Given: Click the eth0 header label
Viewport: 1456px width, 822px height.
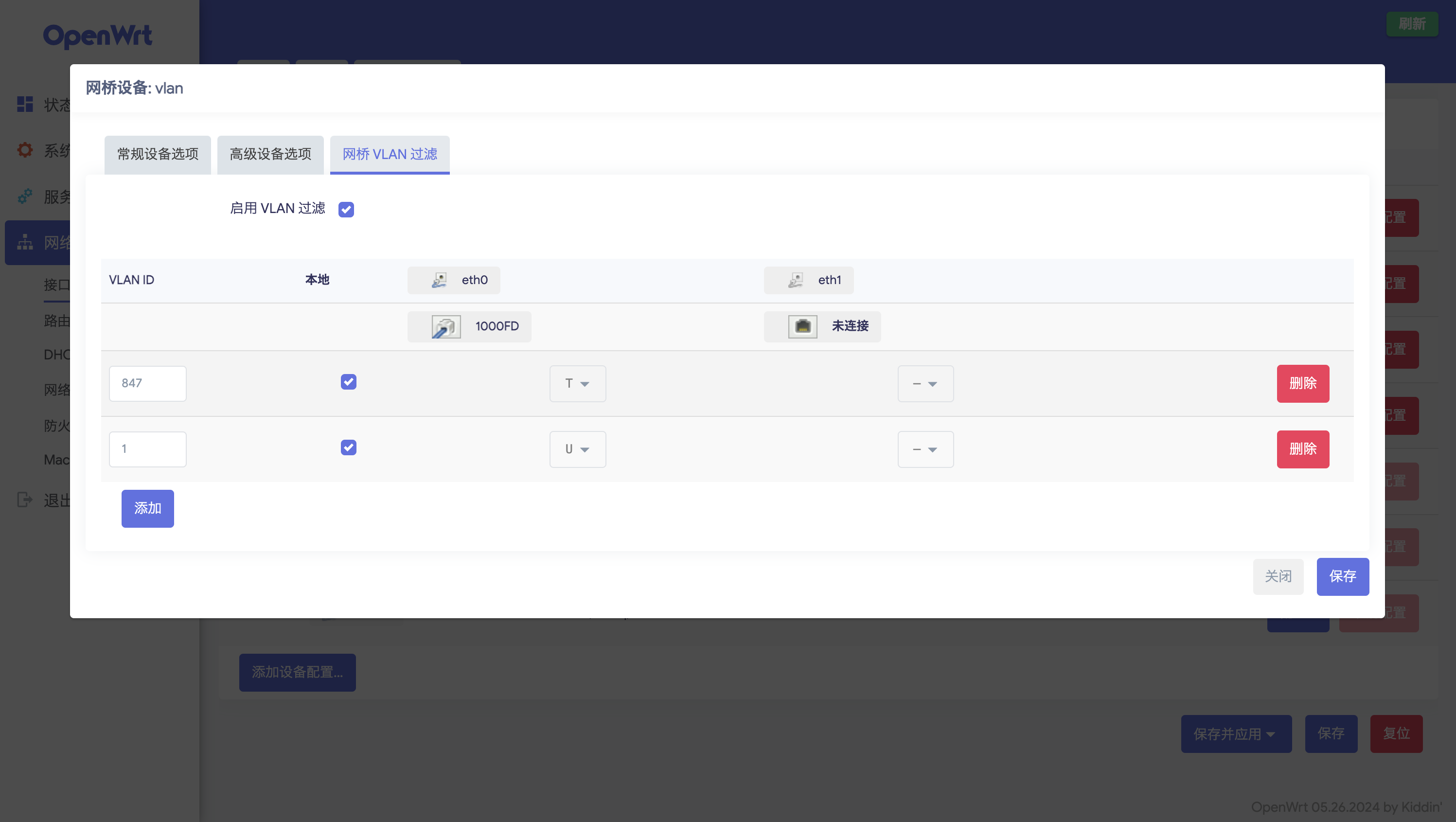Looking at the screenshot, I should tap(474, 280).
